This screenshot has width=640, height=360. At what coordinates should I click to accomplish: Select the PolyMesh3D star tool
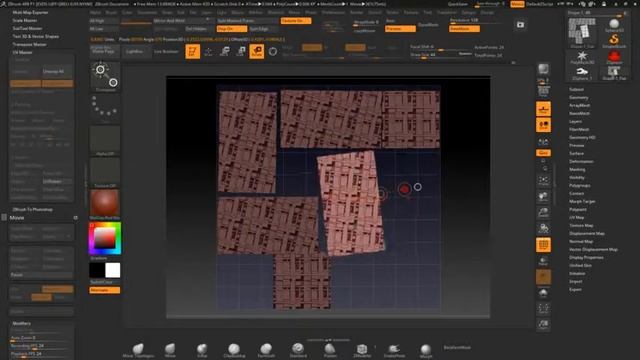tap(582, 57)
